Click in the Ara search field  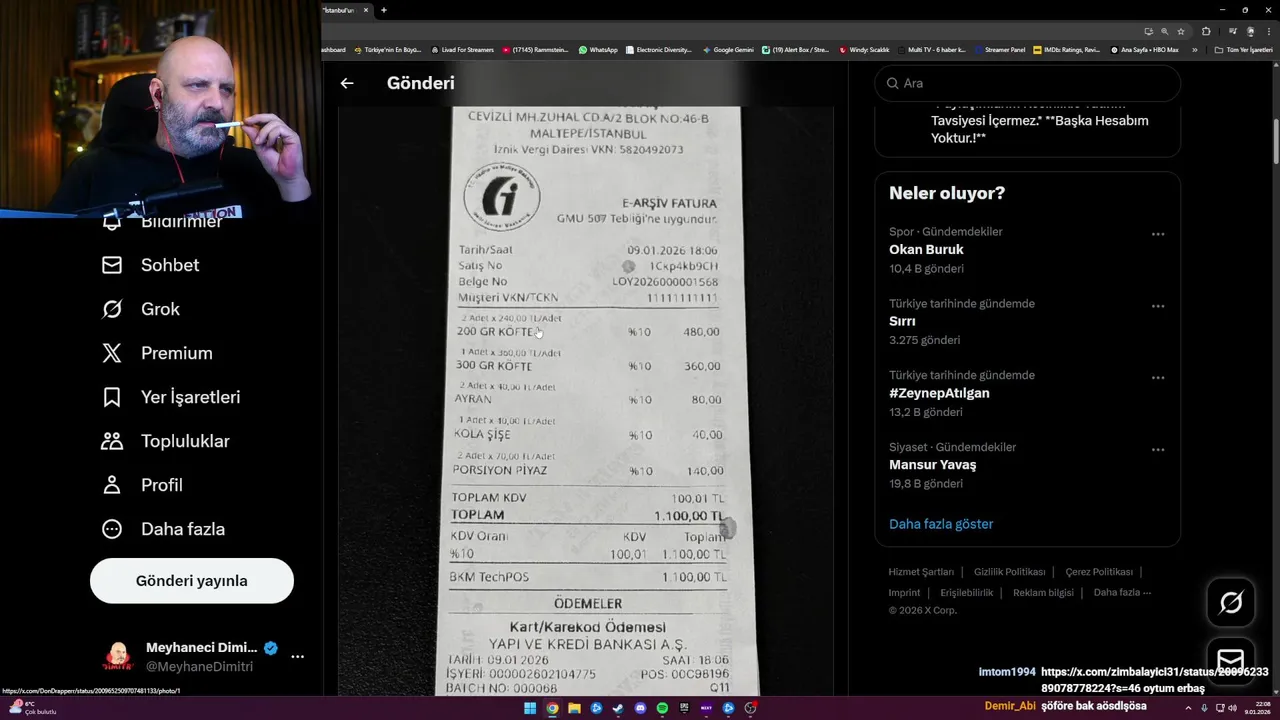1027,83
